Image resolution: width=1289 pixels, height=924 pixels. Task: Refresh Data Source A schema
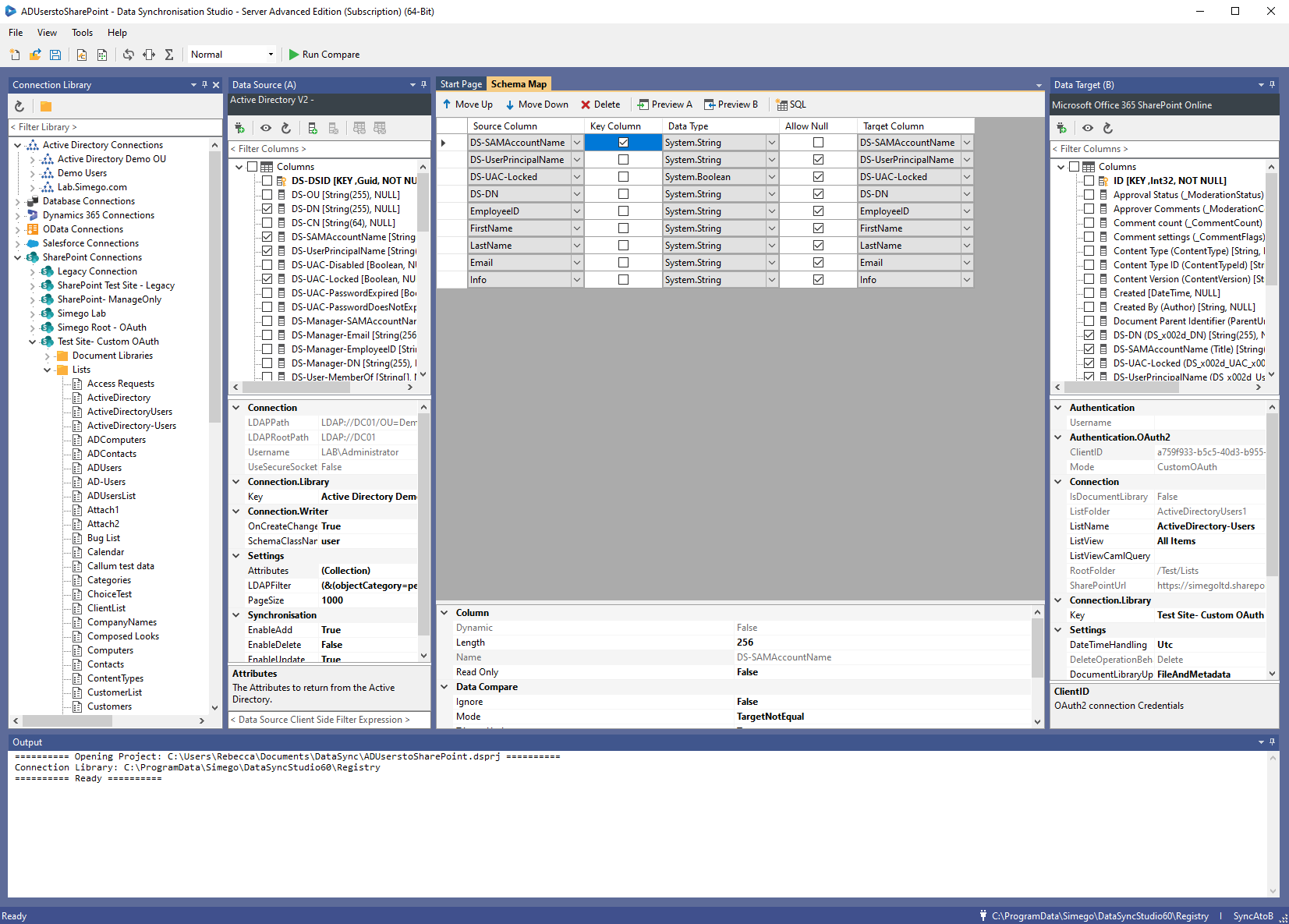(x=286, y=128)
